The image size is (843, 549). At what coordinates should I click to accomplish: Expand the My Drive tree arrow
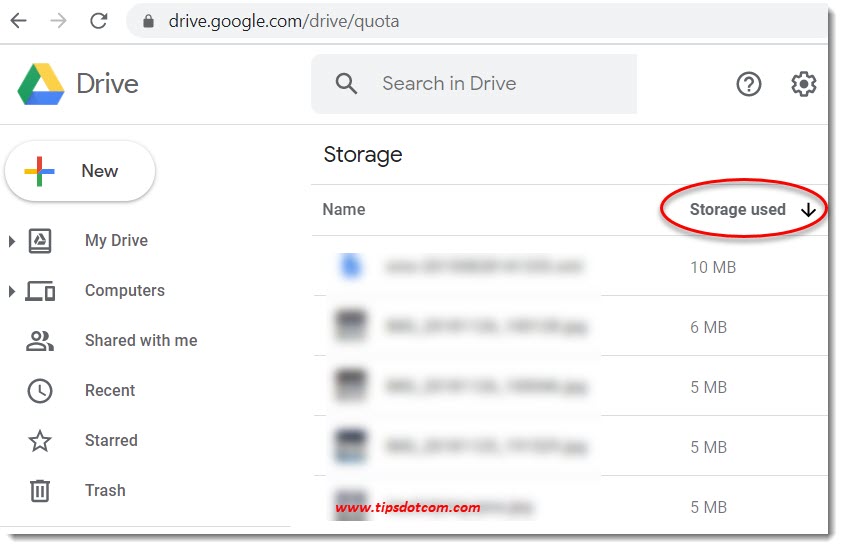(11, 241)
